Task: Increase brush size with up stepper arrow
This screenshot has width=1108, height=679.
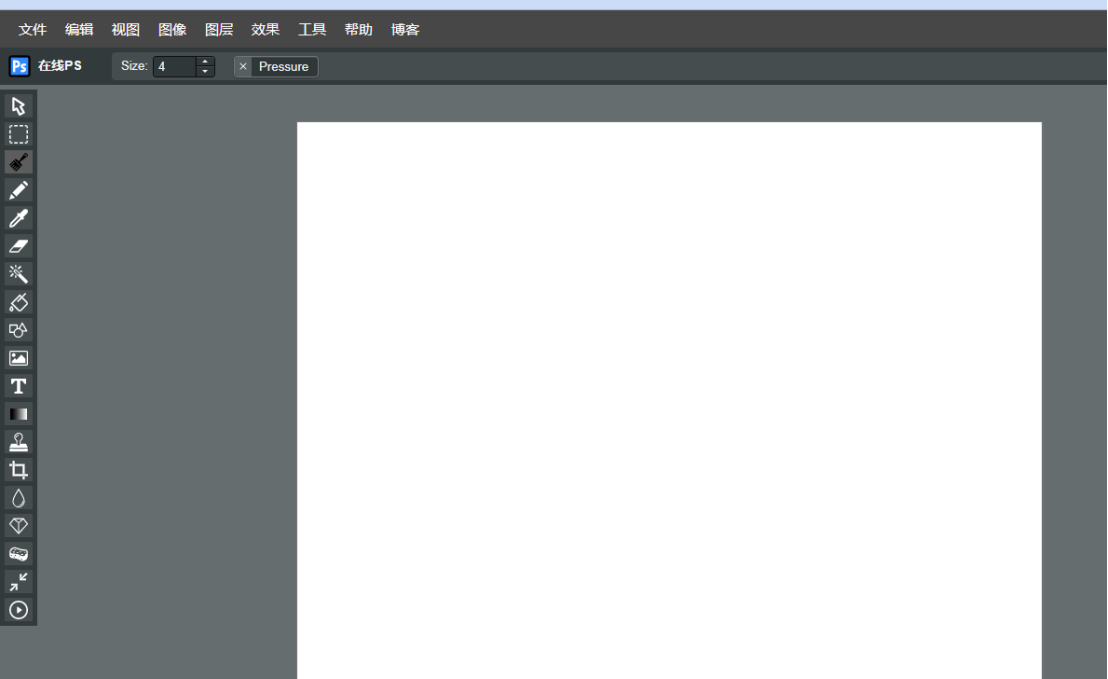Action: click(x=204, y=61)
